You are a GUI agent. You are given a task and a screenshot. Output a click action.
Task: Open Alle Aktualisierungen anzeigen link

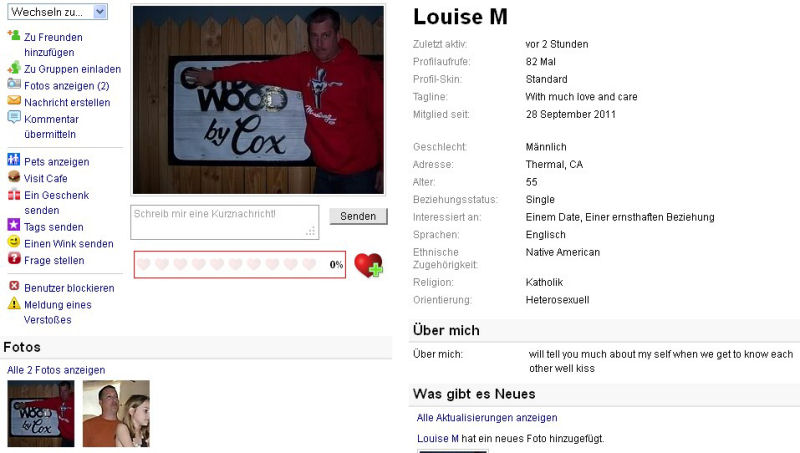tap(487, 418)
